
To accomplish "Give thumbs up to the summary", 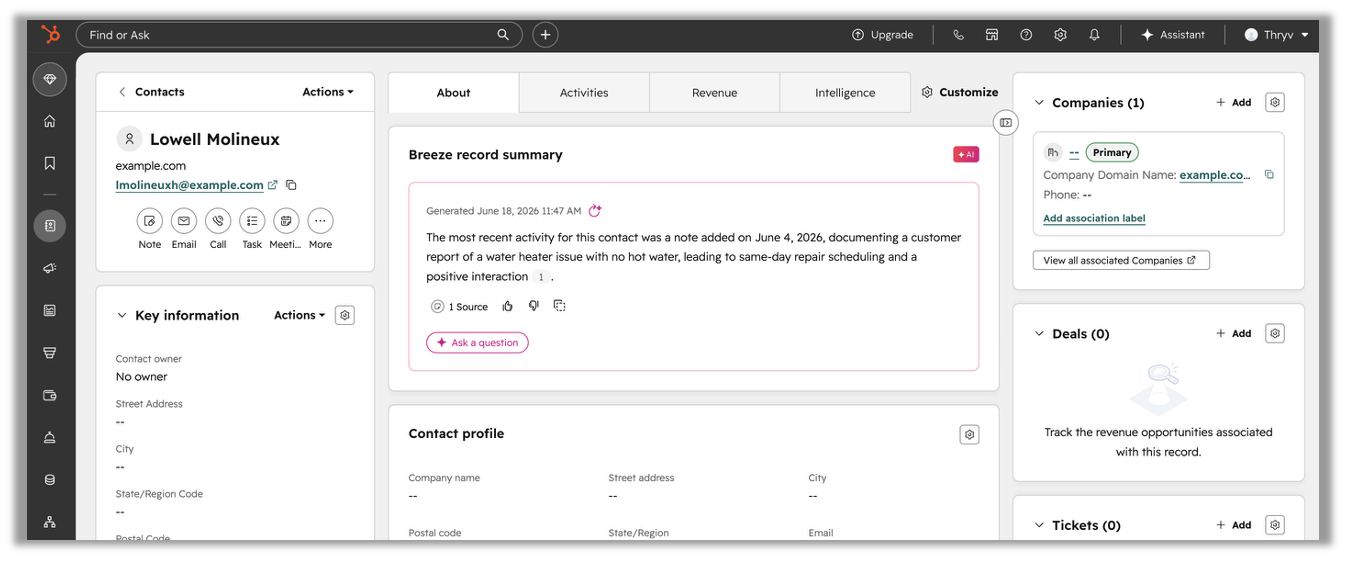I will (508, 306).
